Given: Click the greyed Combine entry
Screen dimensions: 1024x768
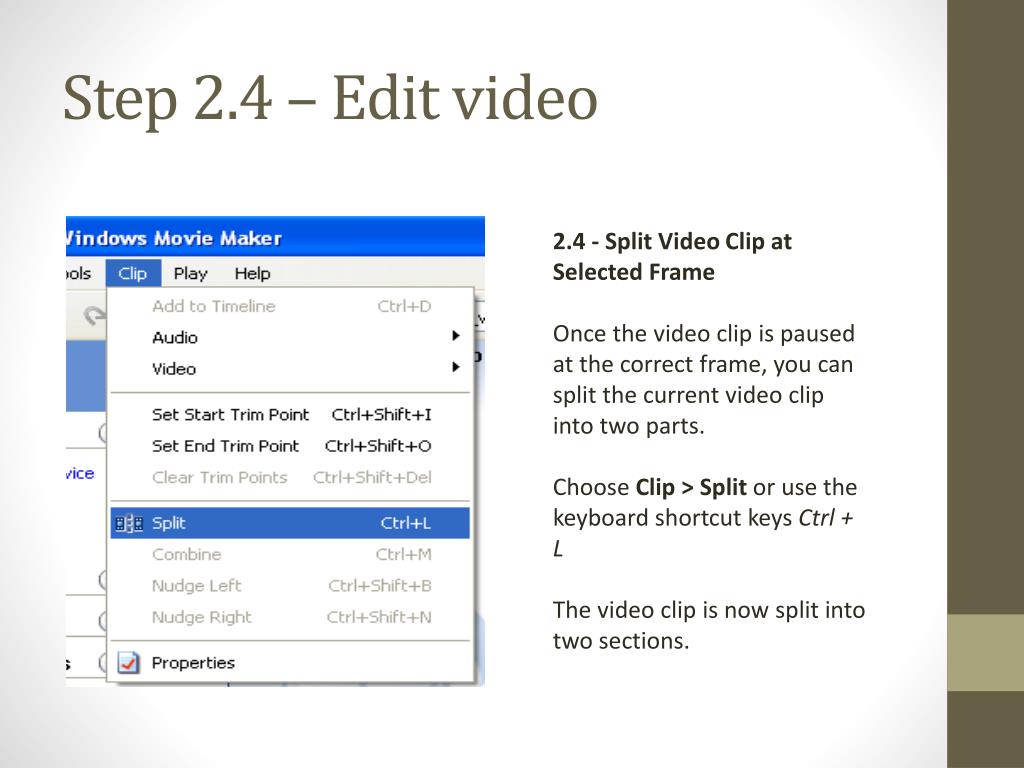Looking at the screenshot, I should pyautogui.click(x=290, y=554).
